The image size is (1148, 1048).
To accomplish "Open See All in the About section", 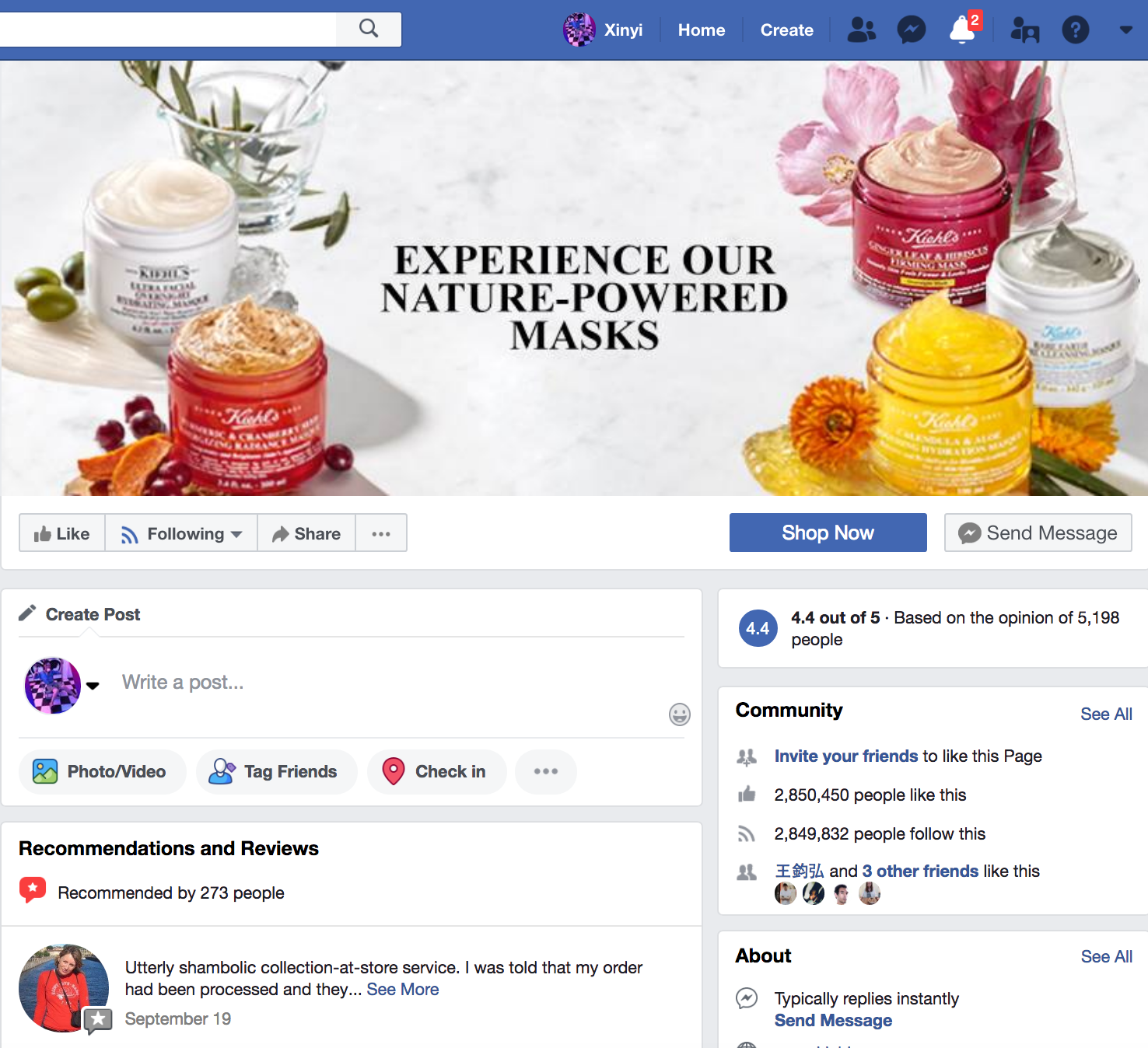I will pyautogui.click(x=1107, y=956).
